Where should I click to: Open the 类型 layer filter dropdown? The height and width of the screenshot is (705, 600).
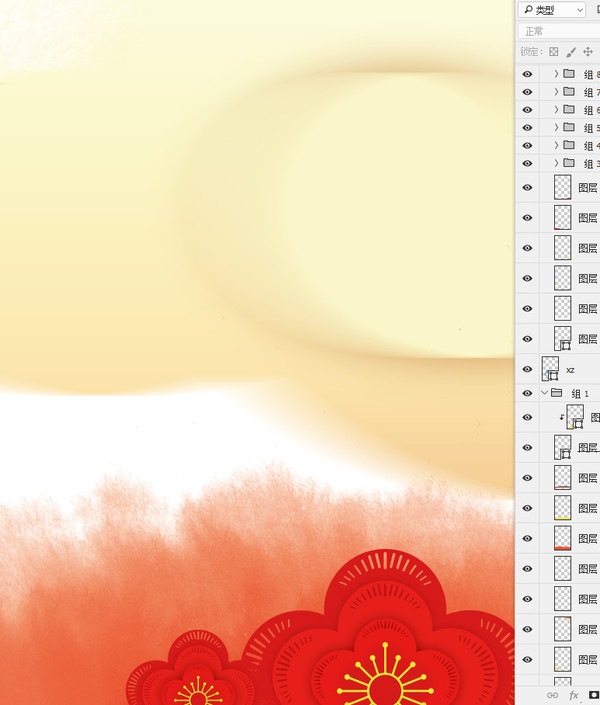click(552, 9)
